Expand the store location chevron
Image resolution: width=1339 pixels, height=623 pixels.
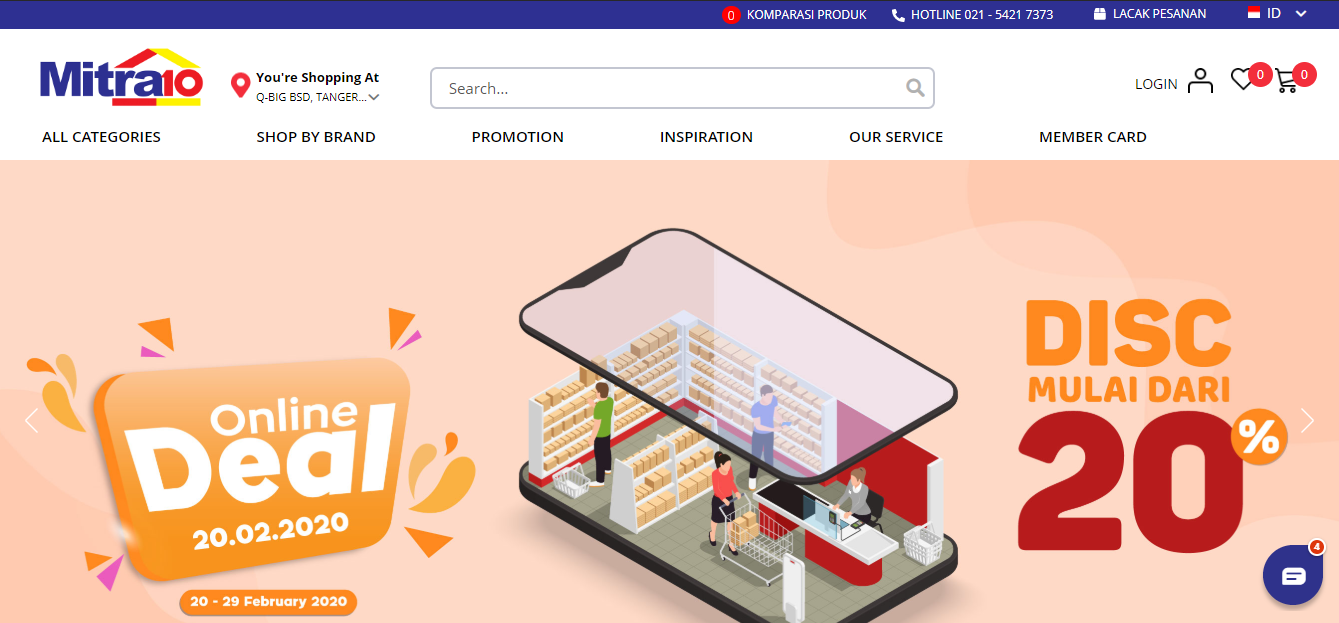tap(373, 98)
